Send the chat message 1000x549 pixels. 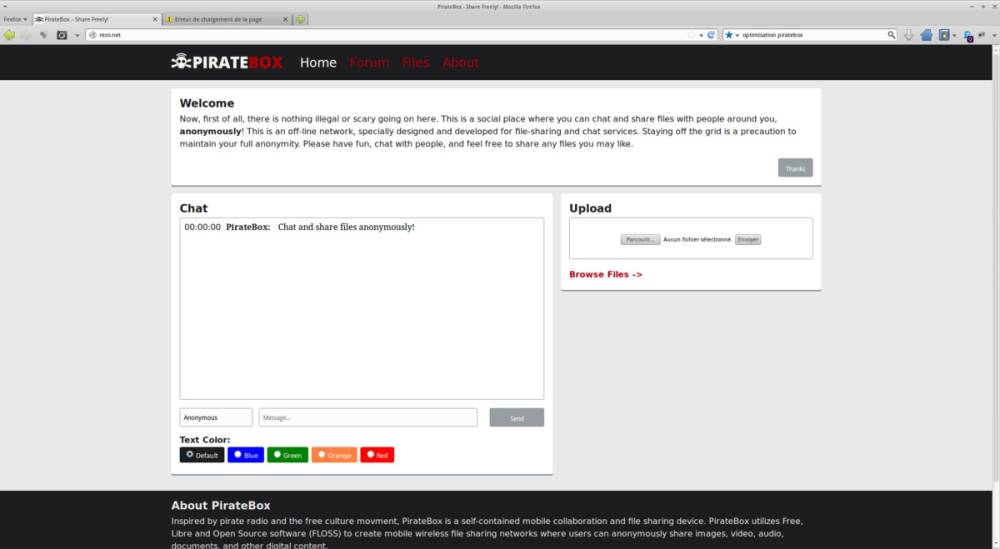(x=517, y=418)
